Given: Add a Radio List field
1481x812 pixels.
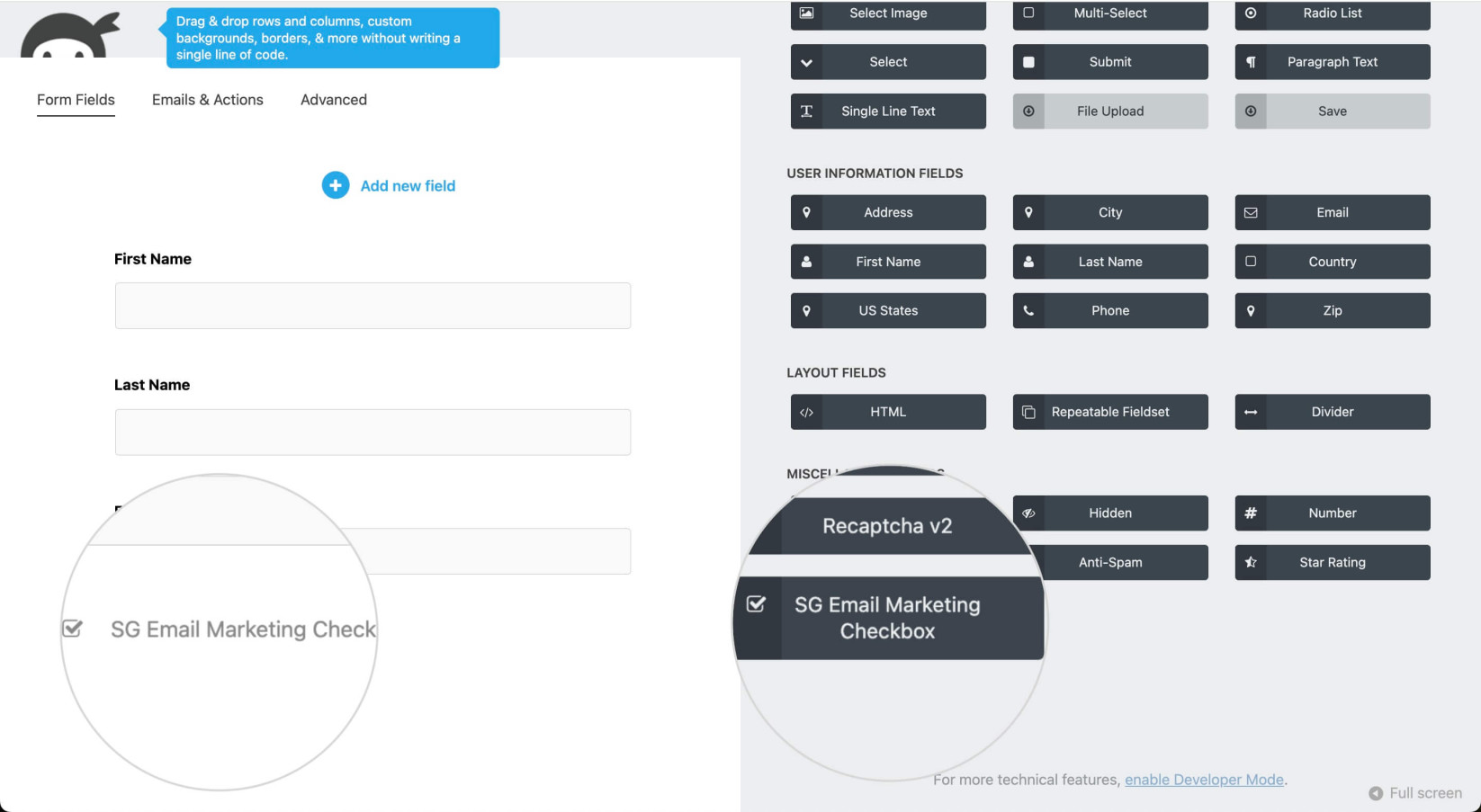Looking at the screenshot, I should coord(1333,13).
